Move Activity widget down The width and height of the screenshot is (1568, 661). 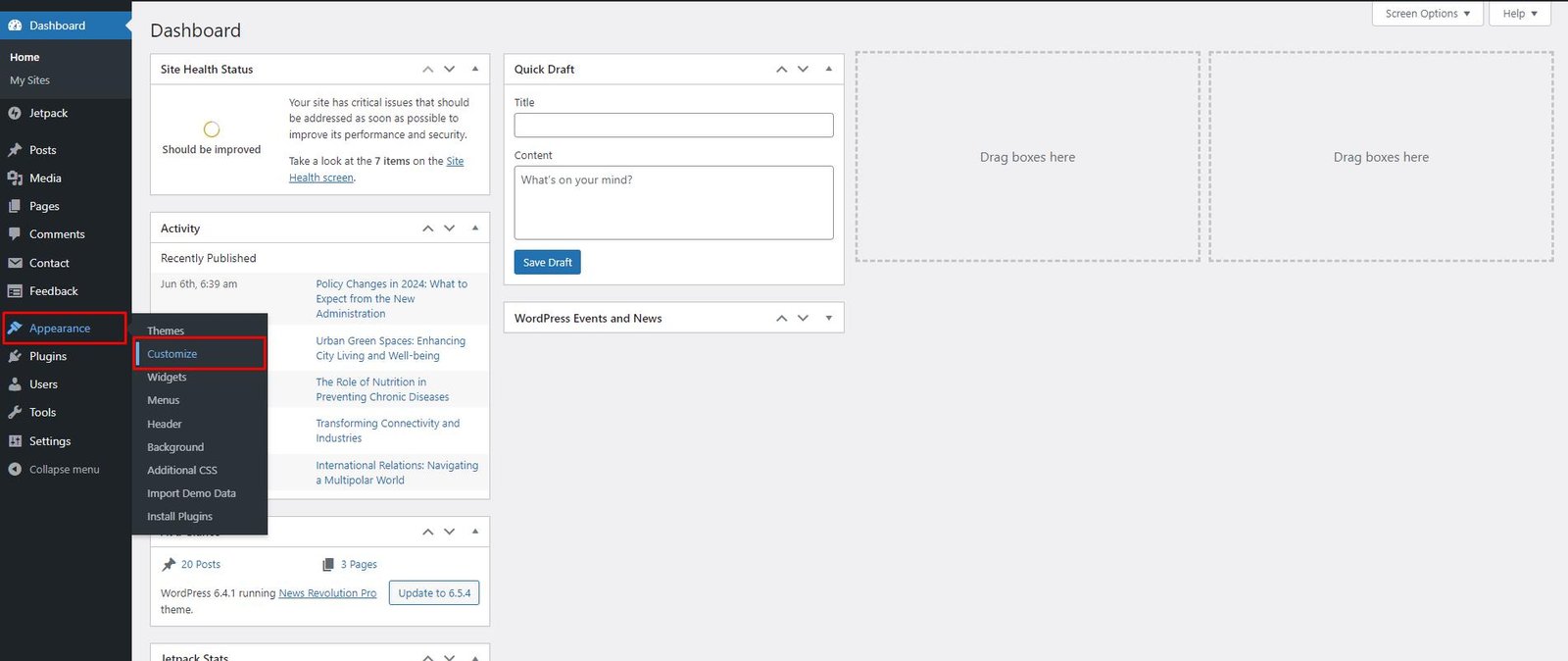(x=450, y=229)
